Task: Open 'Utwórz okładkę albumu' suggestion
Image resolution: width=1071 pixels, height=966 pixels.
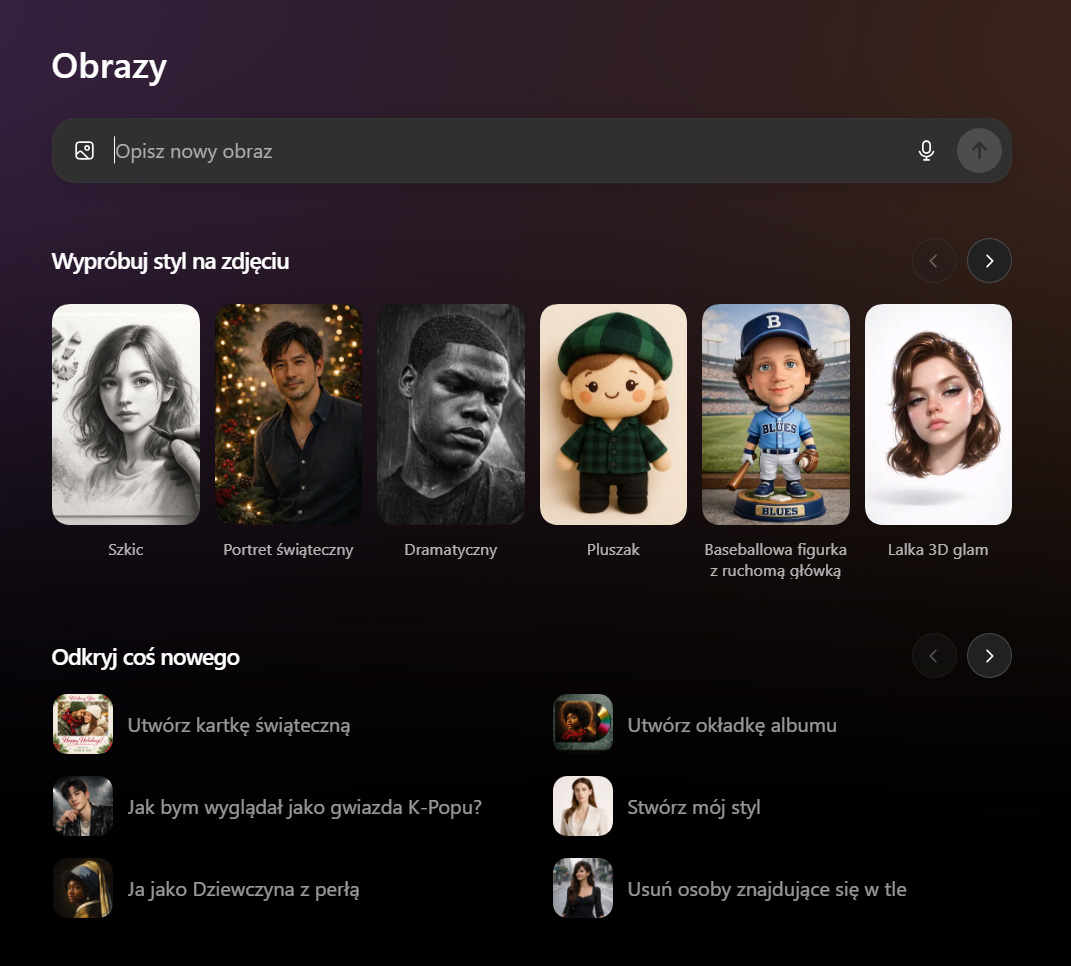Action: coord(731,725)
